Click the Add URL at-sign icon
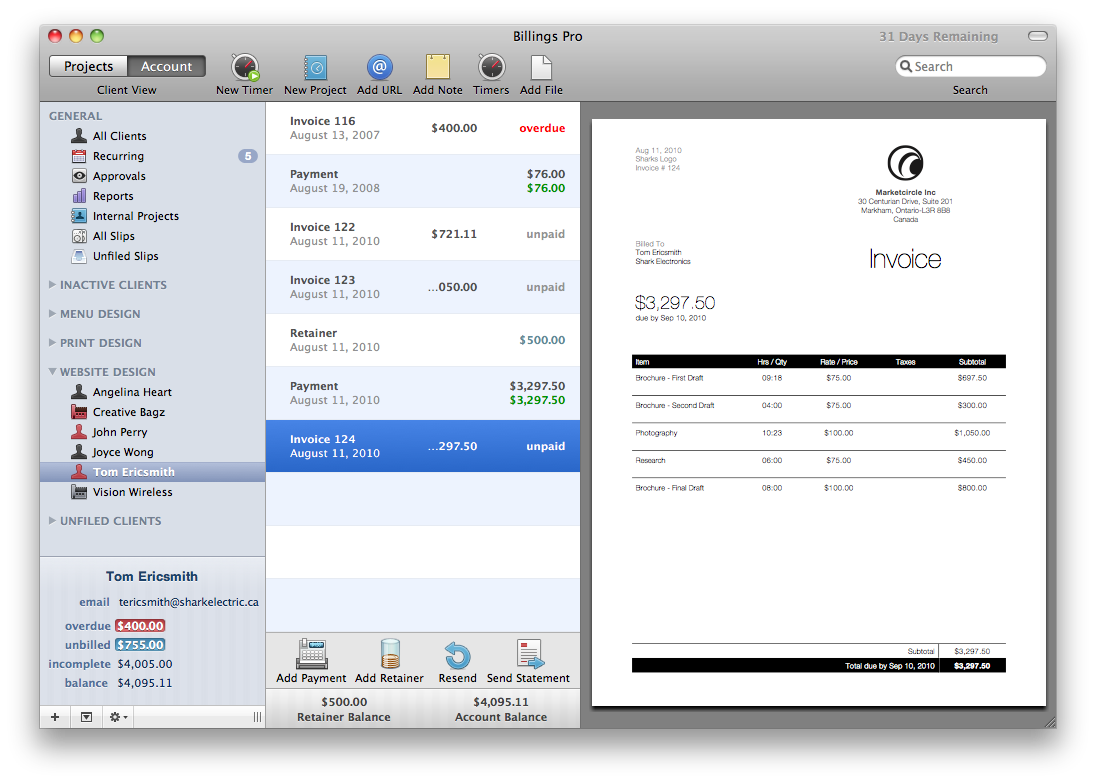Image resolution: width=1096 pixels, height=783 pixels. click(x=379, y=67)
